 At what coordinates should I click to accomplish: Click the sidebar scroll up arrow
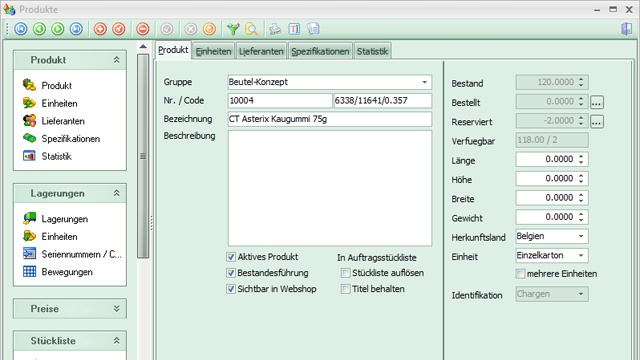click(143, 47)
